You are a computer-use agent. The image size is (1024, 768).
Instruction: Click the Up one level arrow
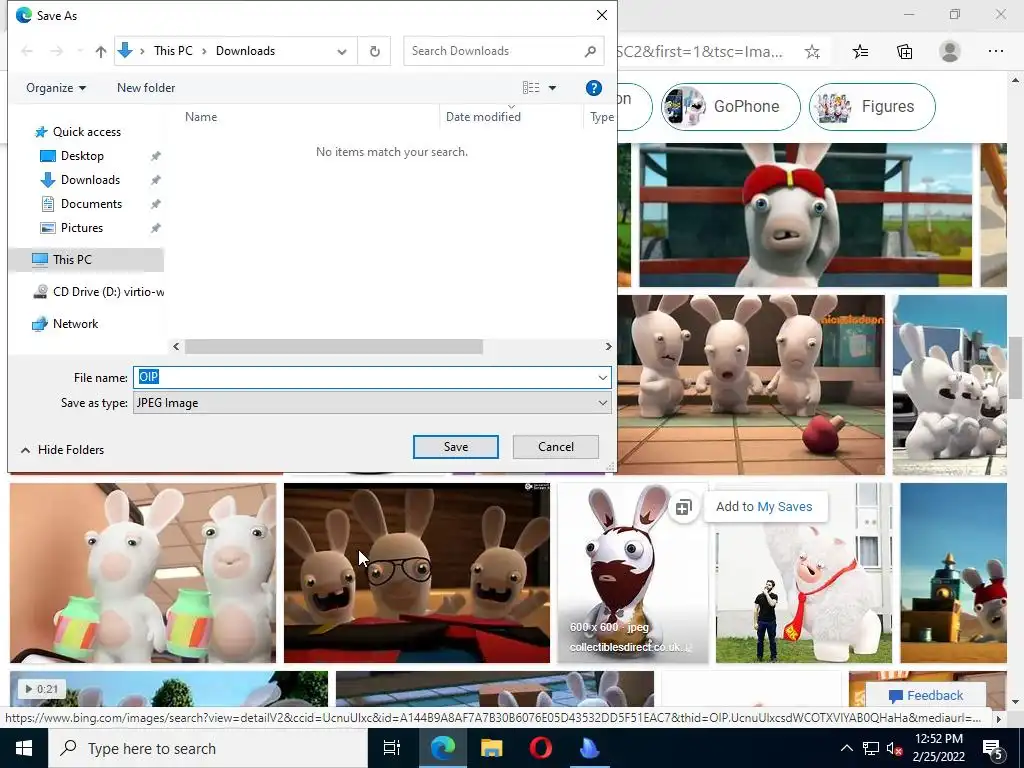(x=101, y=51)
